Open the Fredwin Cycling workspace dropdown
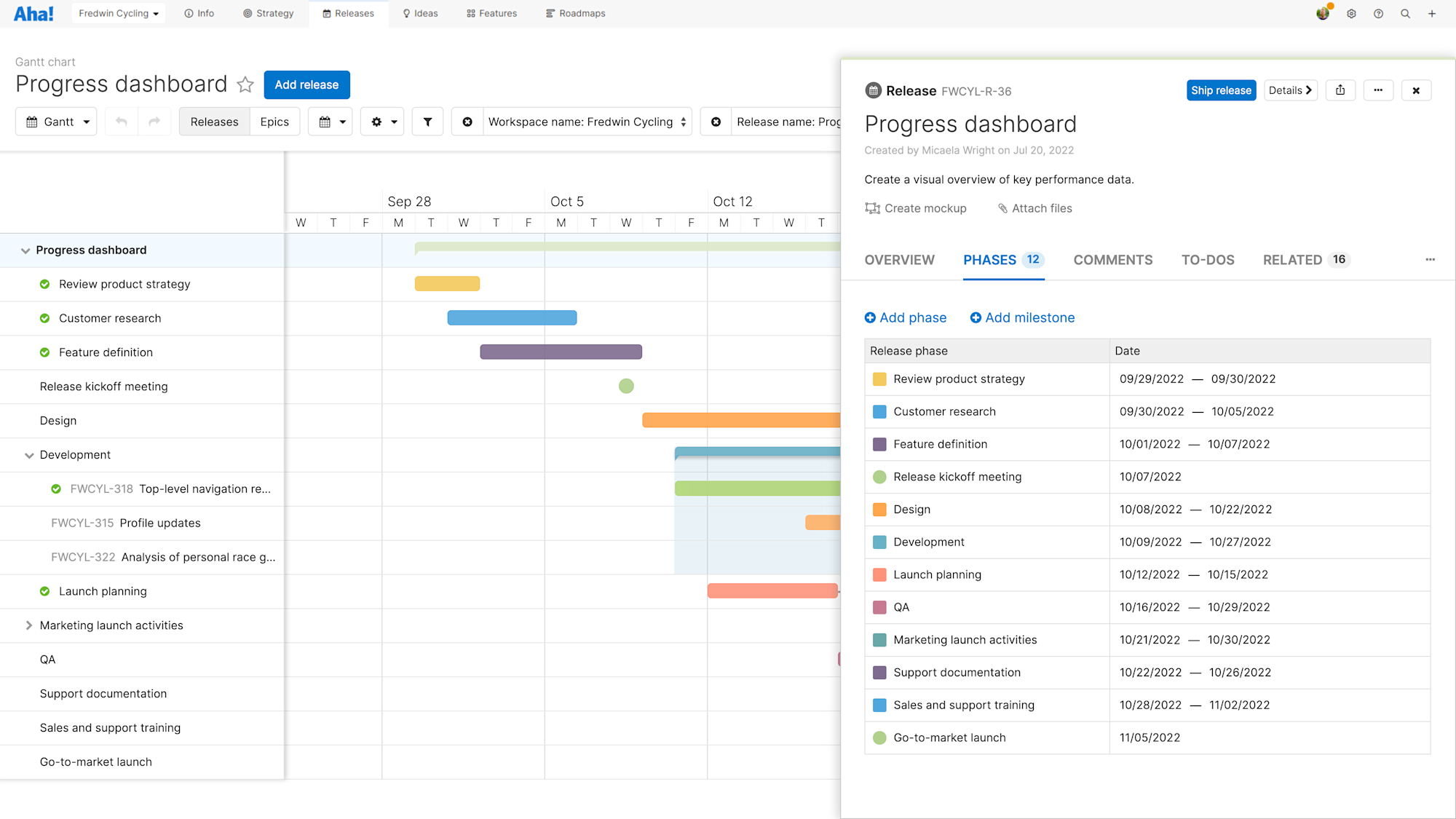This screenshot has height=819, width=1456. pyautogui.click(x=118, y=13)
